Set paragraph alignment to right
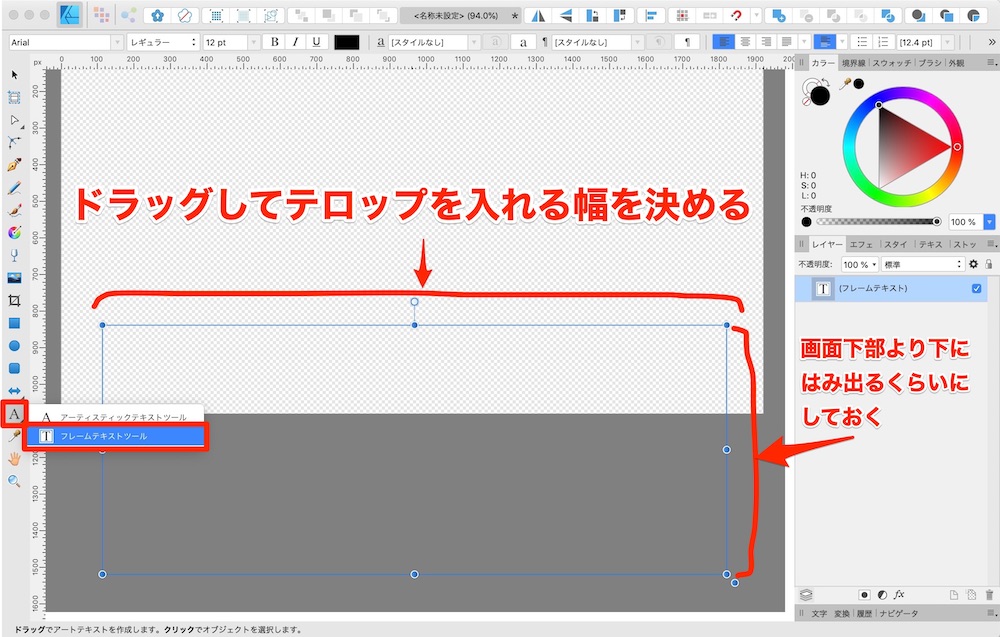 click(x=766, y=42)
